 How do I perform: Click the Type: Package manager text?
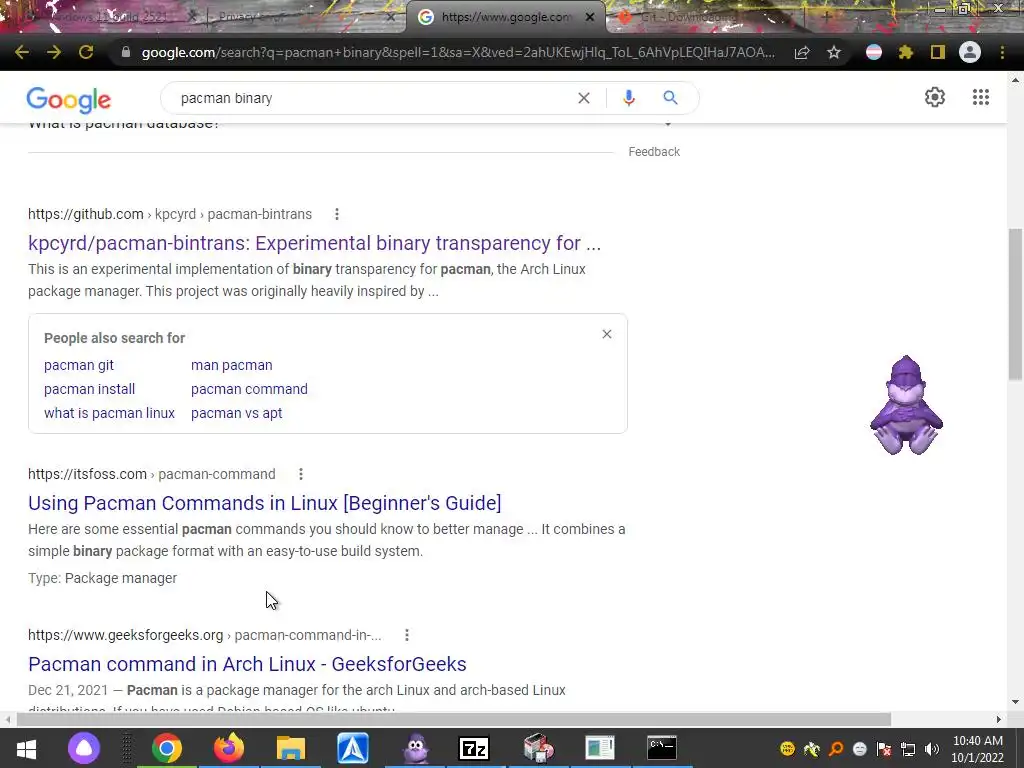pos(103,578)
